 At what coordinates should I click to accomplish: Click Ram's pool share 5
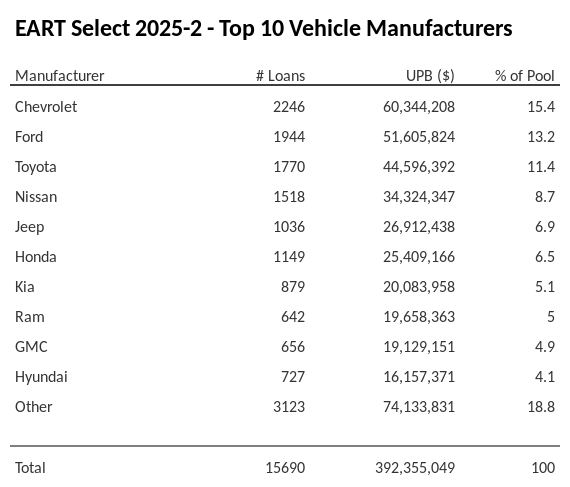coord(551,317)
